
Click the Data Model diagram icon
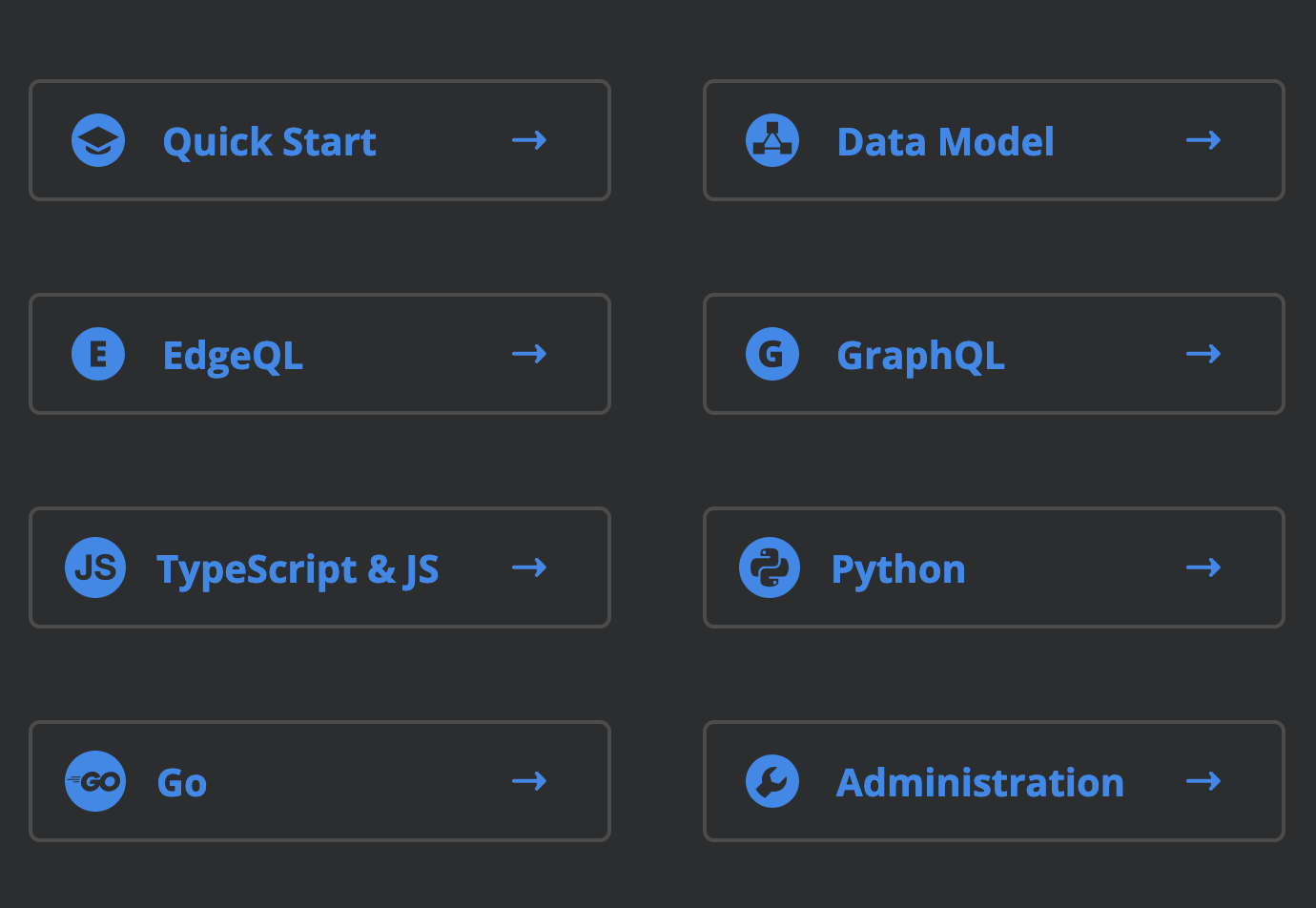(772, 141)
